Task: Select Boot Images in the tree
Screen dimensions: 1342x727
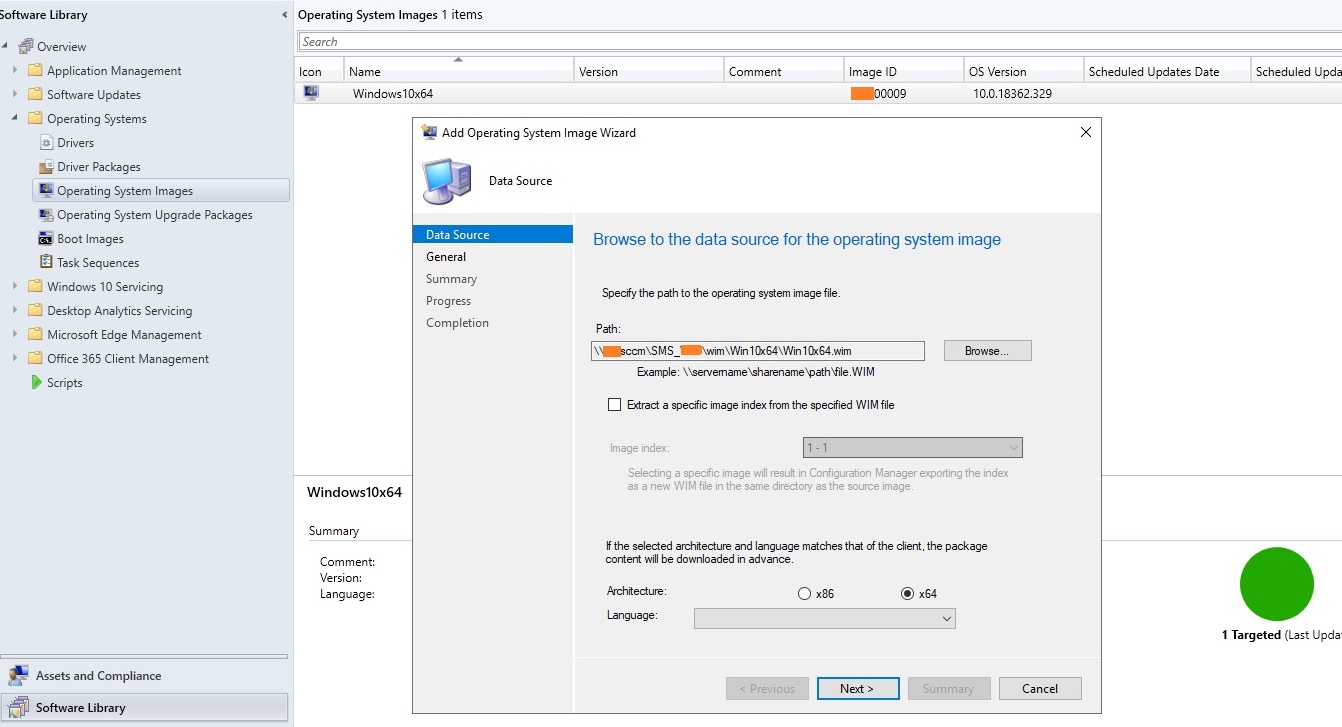Action: 90,239
